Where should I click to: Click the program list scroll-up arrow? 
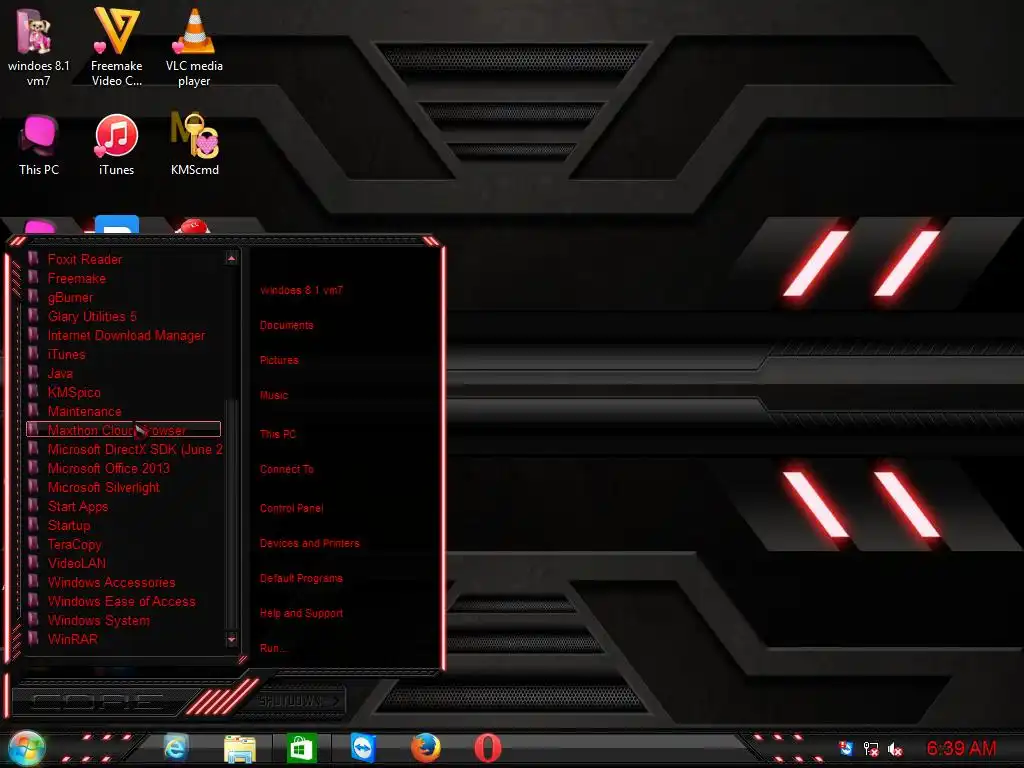231,259
